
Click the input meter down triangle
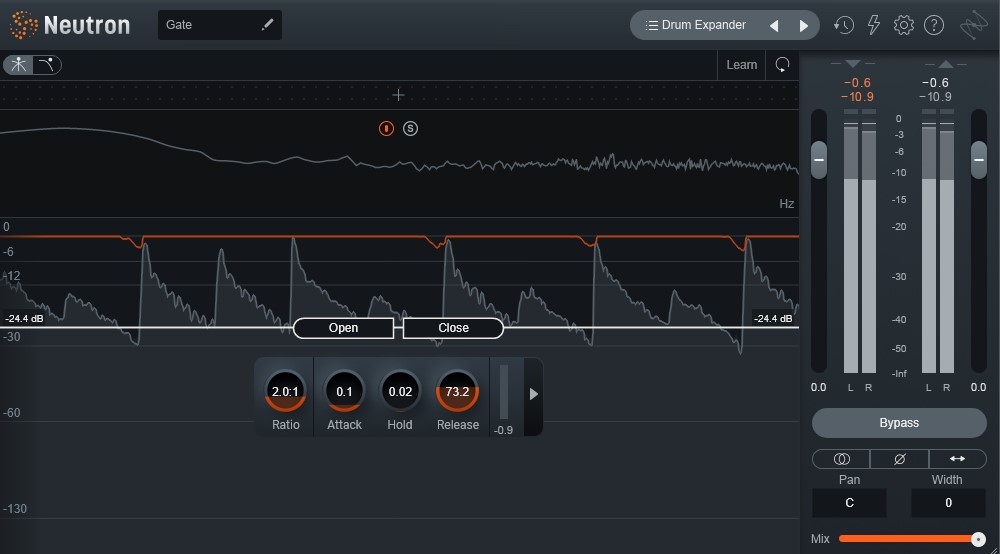point(853,64)
